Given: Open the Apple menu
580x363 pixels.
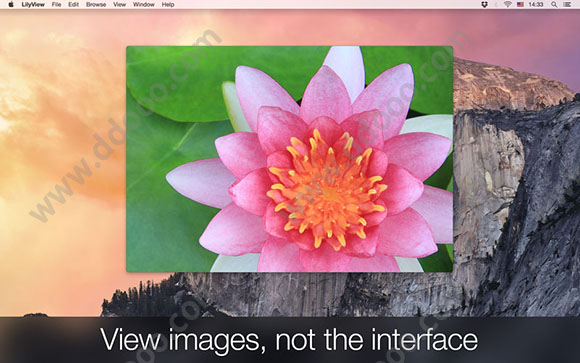Looking at the screenshot, I should (x=11, y=4).
